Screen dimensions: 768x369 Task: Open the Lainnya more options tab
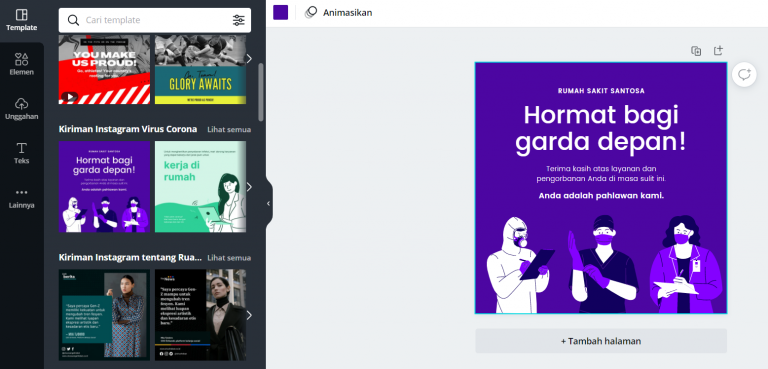click(x=22, y=198)
